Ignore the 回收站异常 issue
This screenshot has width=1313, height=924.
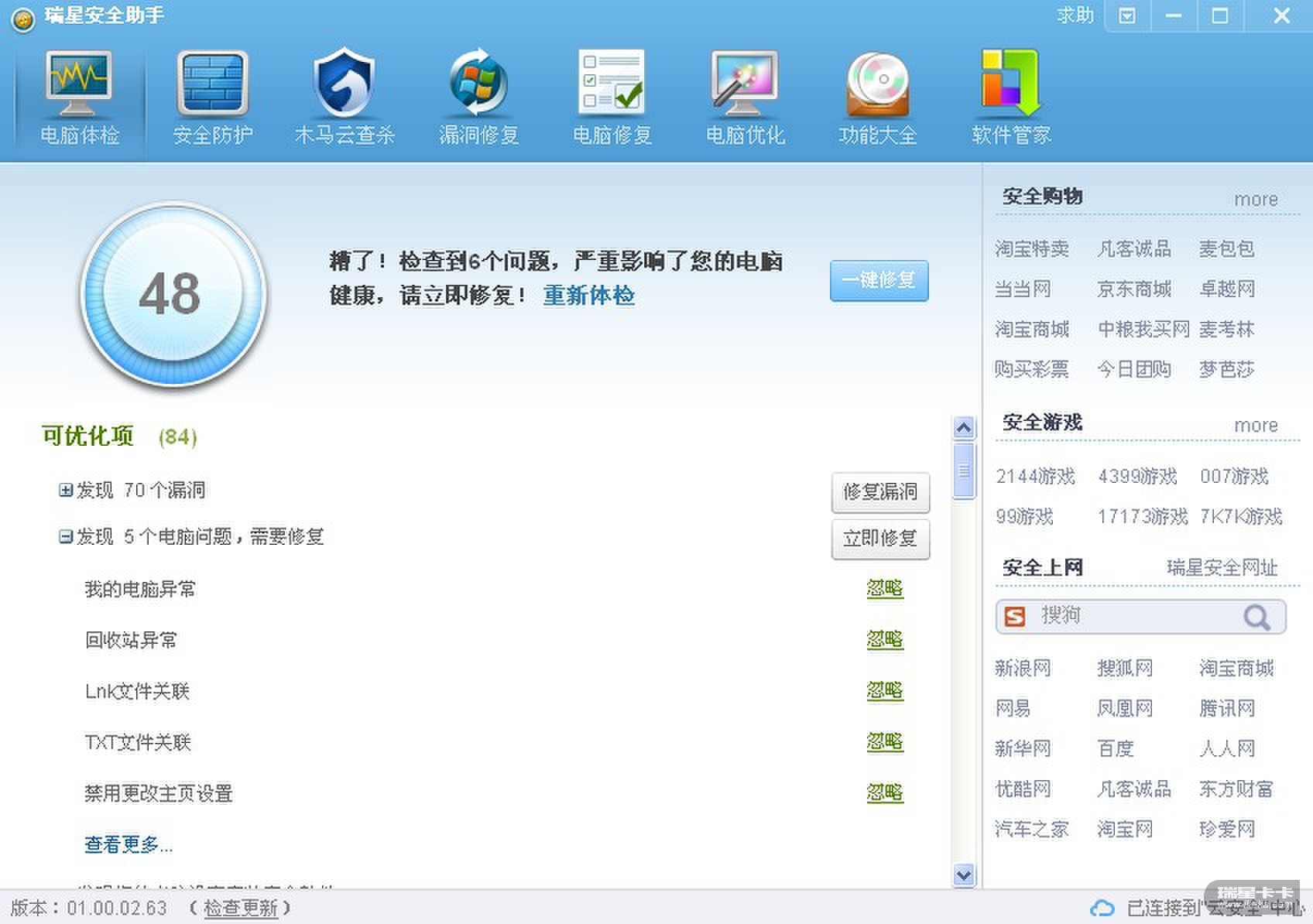point(885,640)
